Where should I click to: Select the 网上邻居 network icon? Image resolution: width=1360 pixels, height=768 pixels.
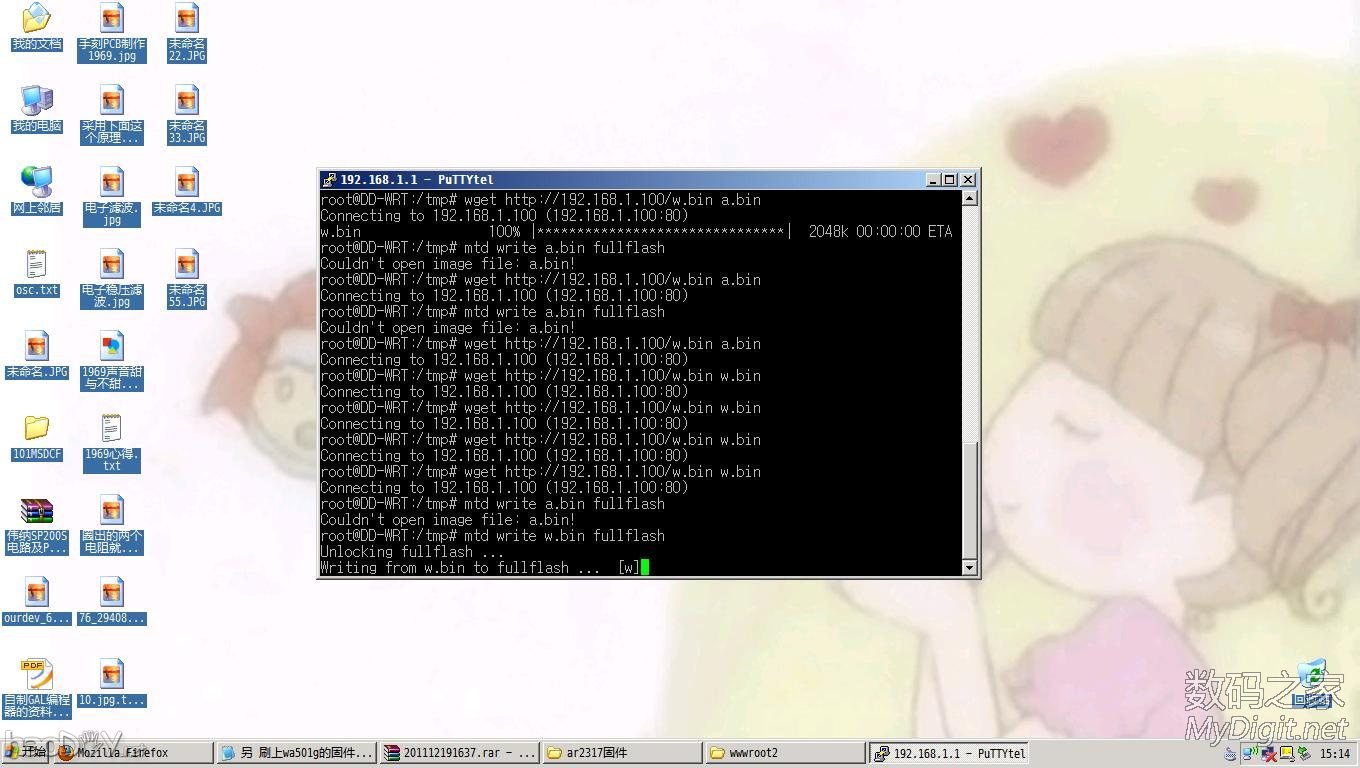click(x=36, y=182)
